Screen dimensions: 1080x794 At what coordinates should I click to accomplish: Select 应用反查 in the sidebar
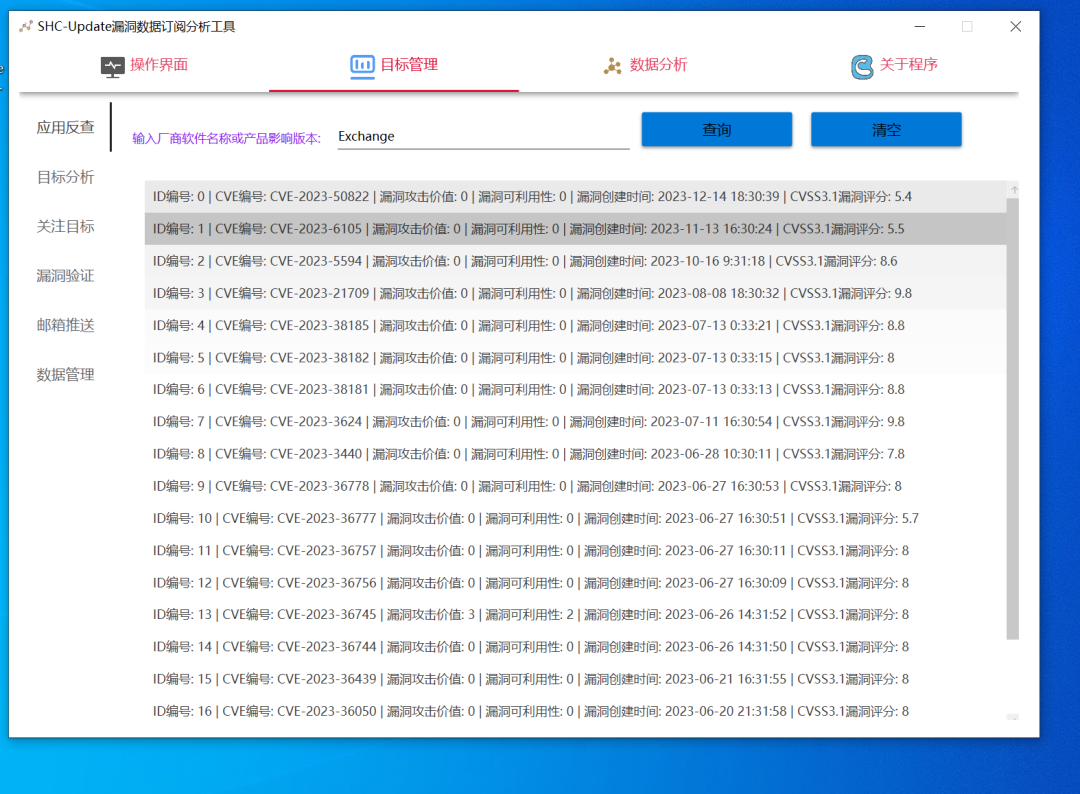coord(65,127)
